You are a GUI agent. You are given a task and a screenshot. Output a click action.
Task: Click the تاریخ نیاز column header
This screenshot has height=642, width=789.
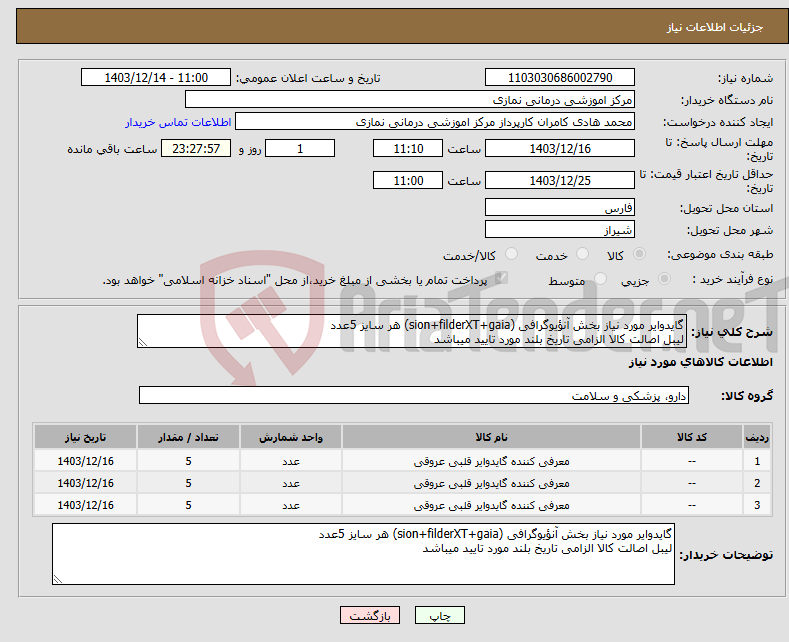tap(86, 437)
